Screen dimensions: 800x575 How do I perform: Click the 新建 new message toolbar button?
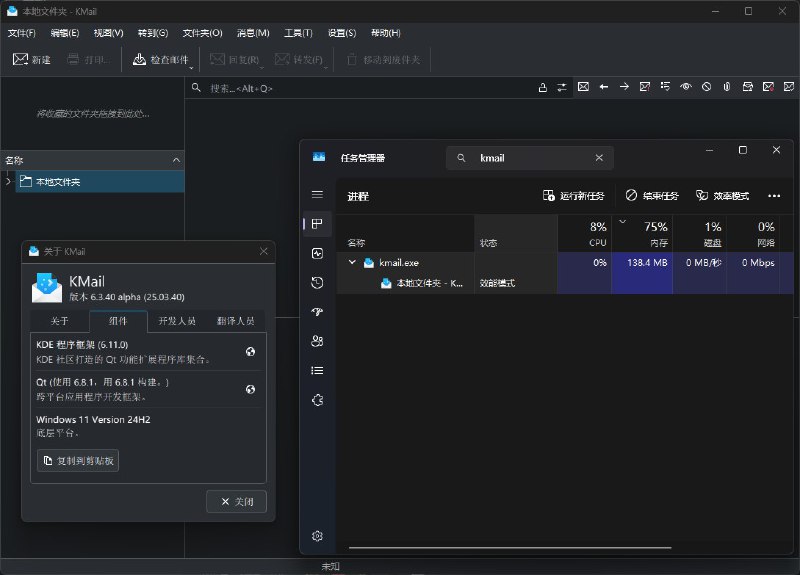click(x=31, y=60)
